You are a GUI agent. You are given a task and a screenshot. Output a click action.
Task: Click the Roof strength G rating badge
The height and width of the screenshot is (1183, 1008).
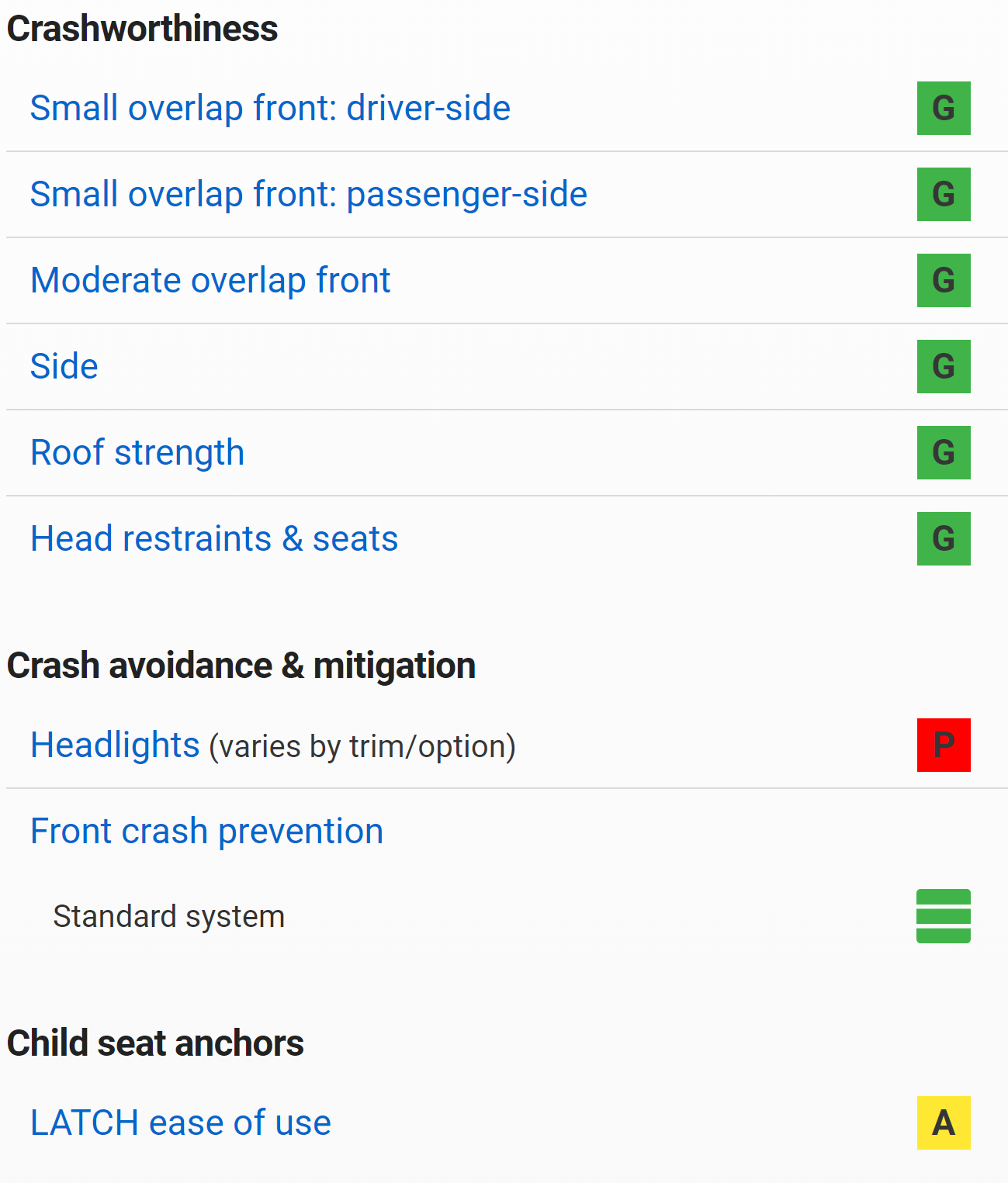click(944, 452)
